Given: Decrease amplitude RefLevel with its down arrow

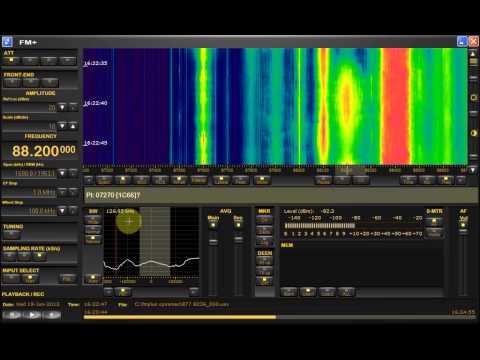Looking at the screenshot, I should pyautogui.click(x=62, y=107).
